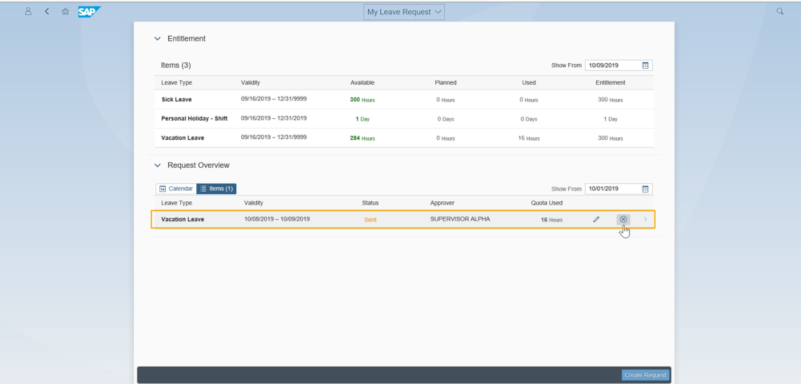Click the Entitlement column header
Image resolution: width=801 pixels, height=384 pixels.
(610, 83)
